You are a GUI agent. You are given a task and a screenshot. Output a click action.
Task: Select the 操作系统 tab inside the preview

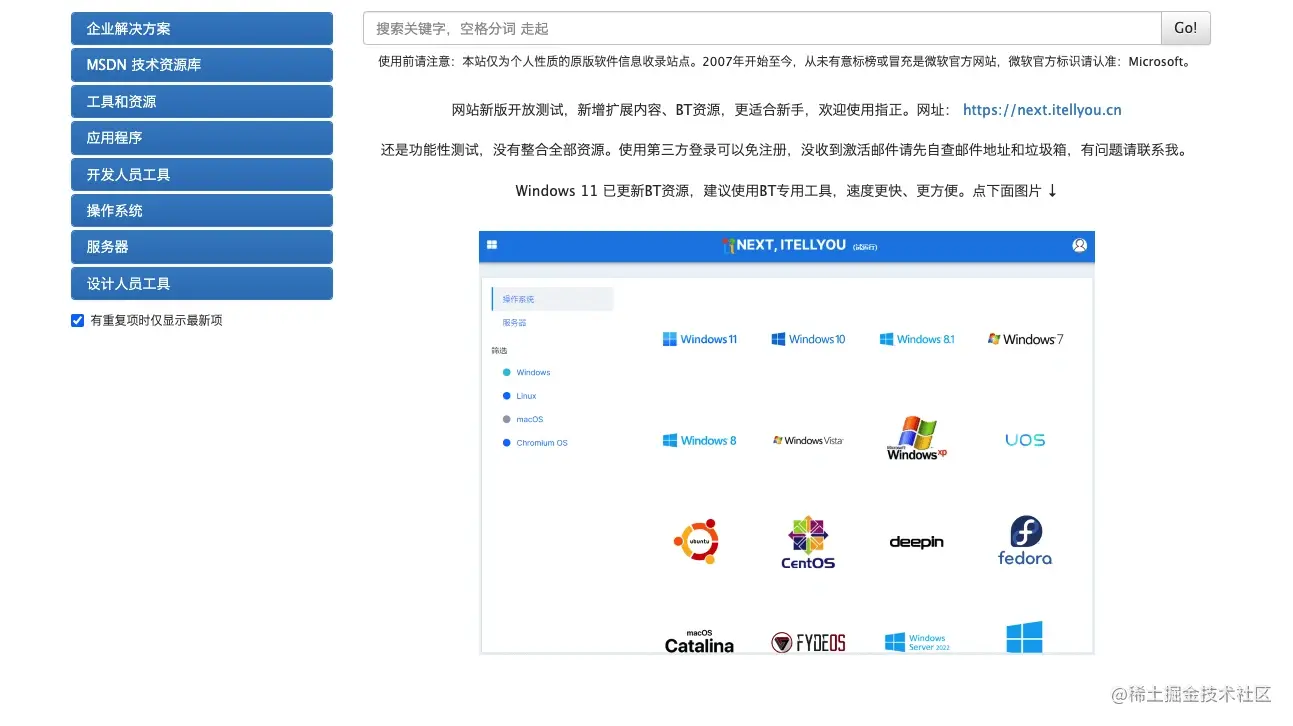point(552,299)
